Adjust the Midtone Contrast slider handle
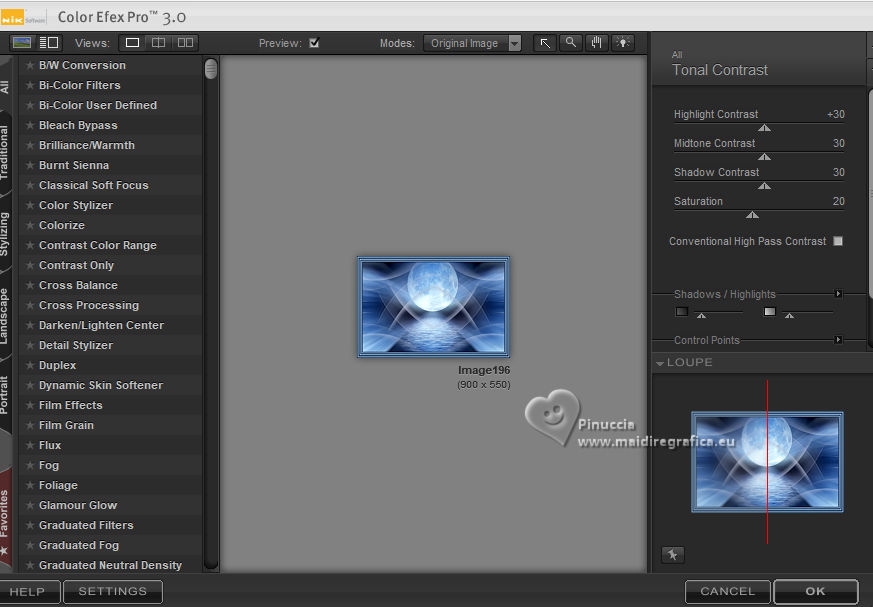This screenshot has height=607, width=873. [x=764, y=157]
